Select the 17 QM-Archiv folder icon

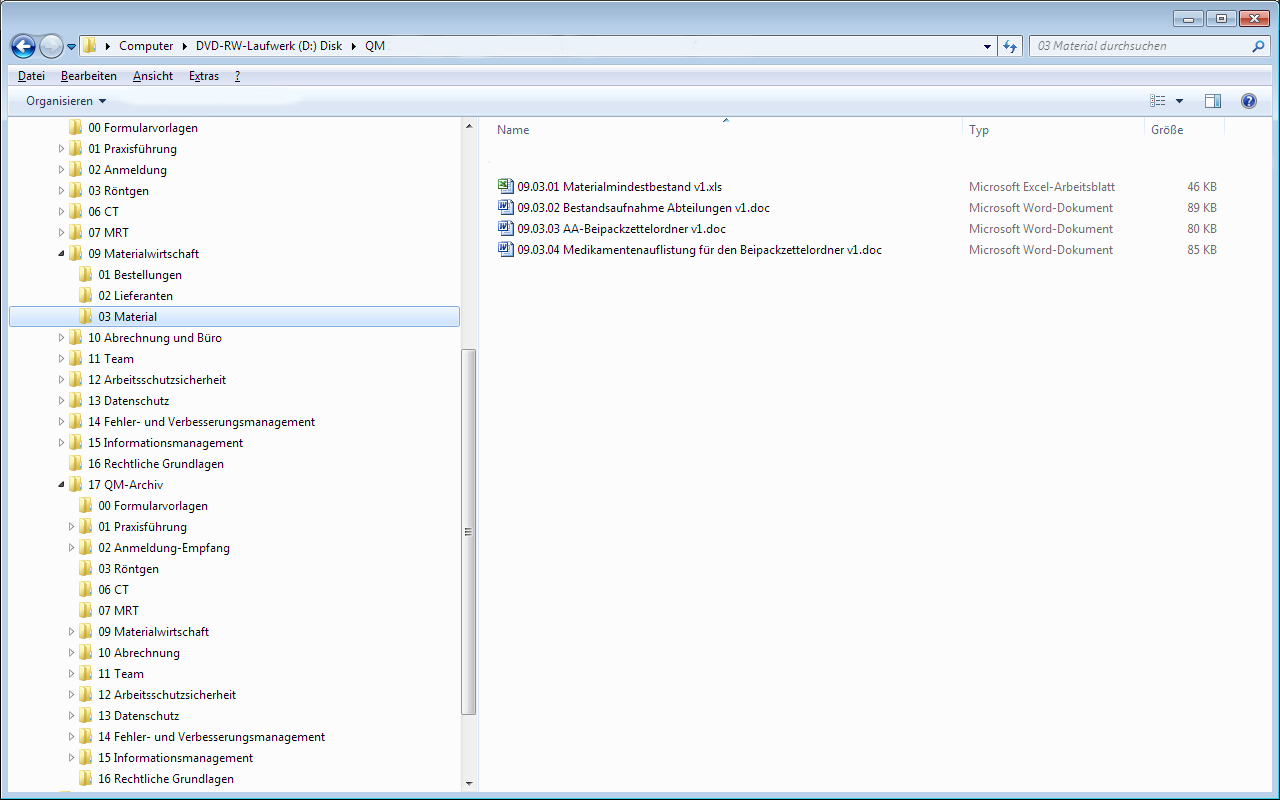click(x=76, y=484)
